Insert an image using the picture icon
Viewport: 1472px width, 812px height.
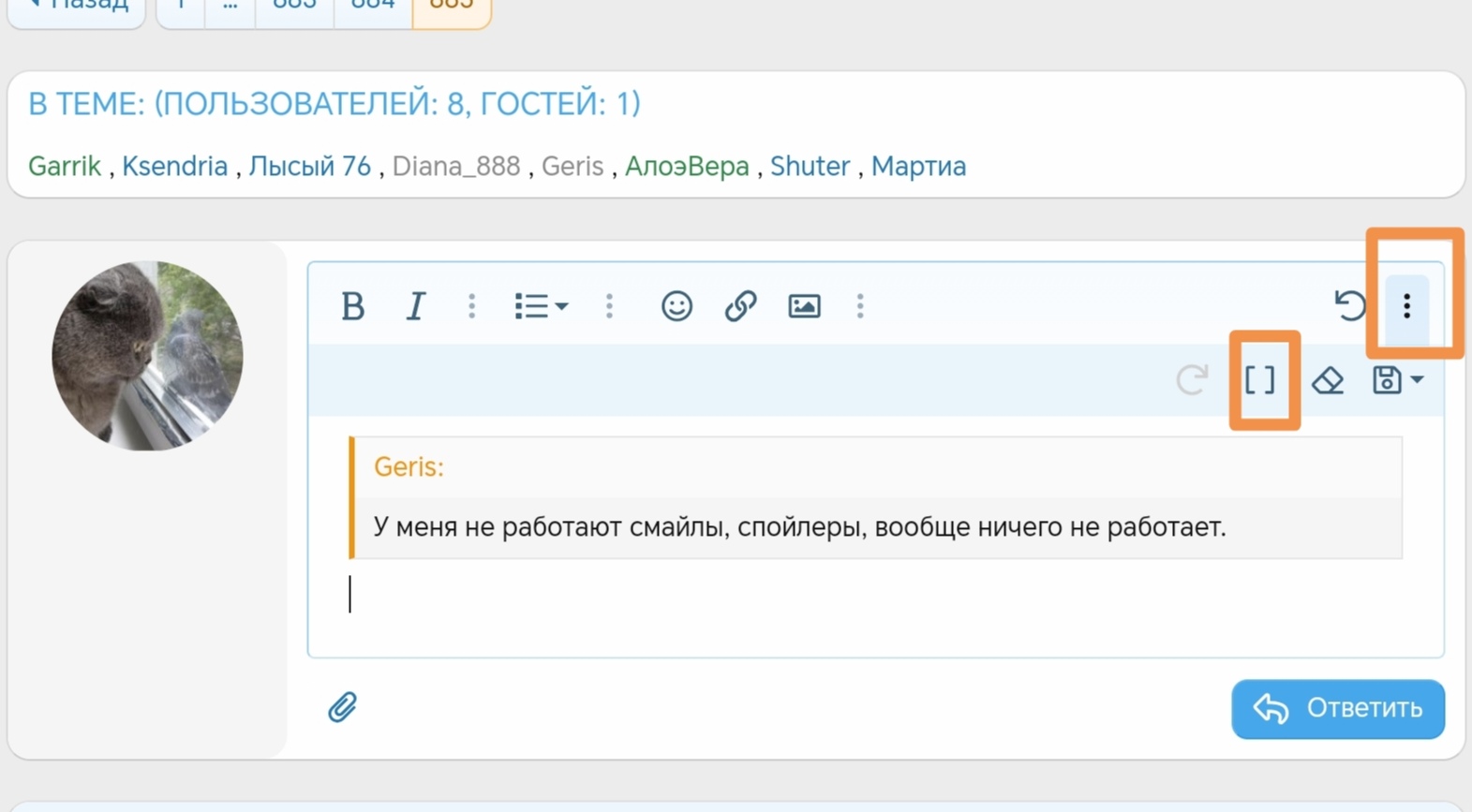pos(804,306)
